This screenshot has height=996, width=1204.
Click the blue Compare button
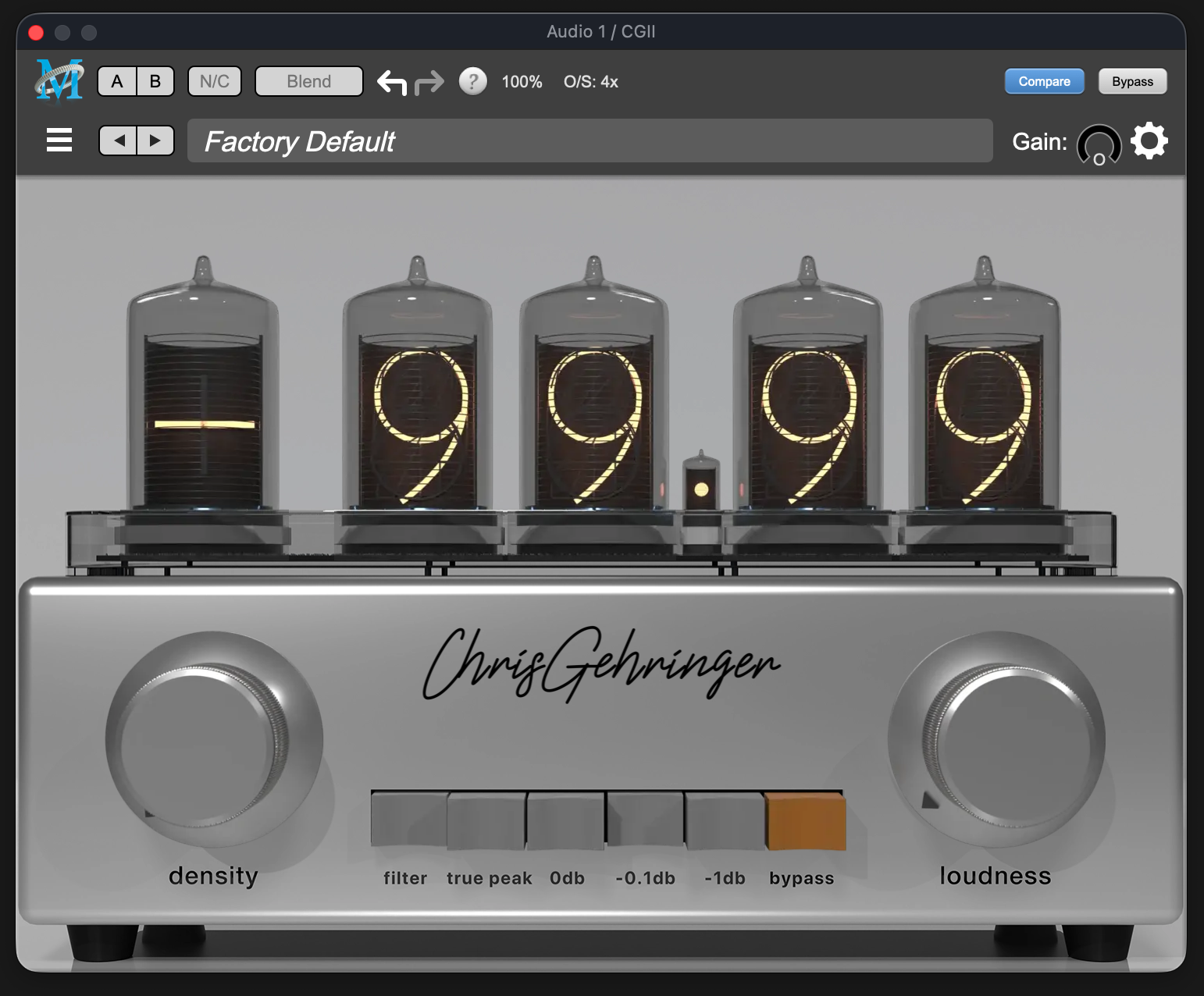pos(1044,81)
